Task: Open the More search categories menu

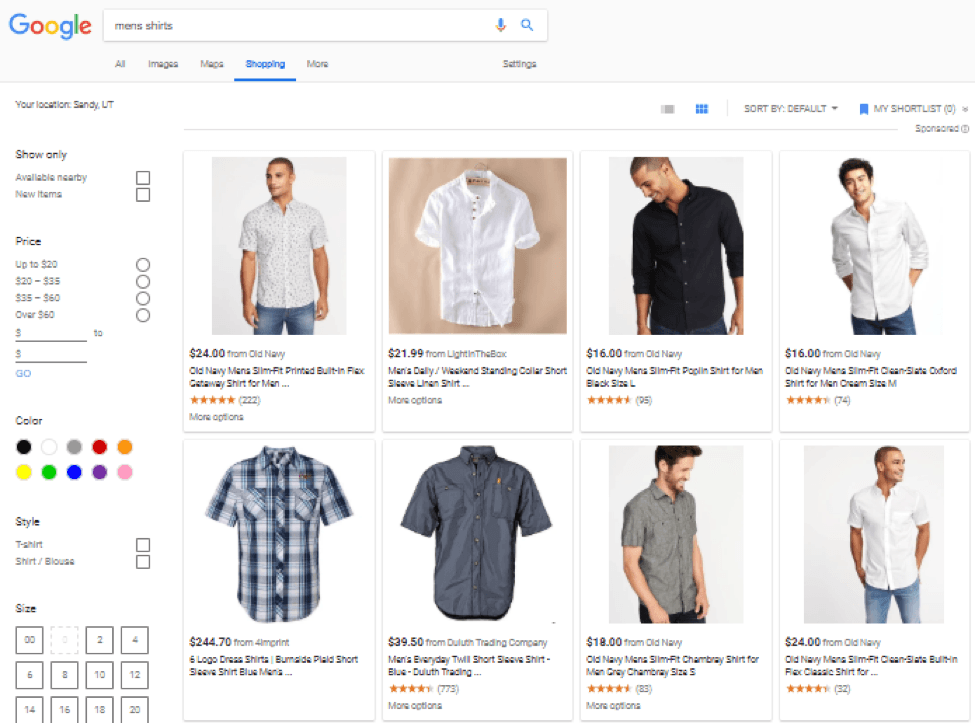Action: [x=317, y=64]
